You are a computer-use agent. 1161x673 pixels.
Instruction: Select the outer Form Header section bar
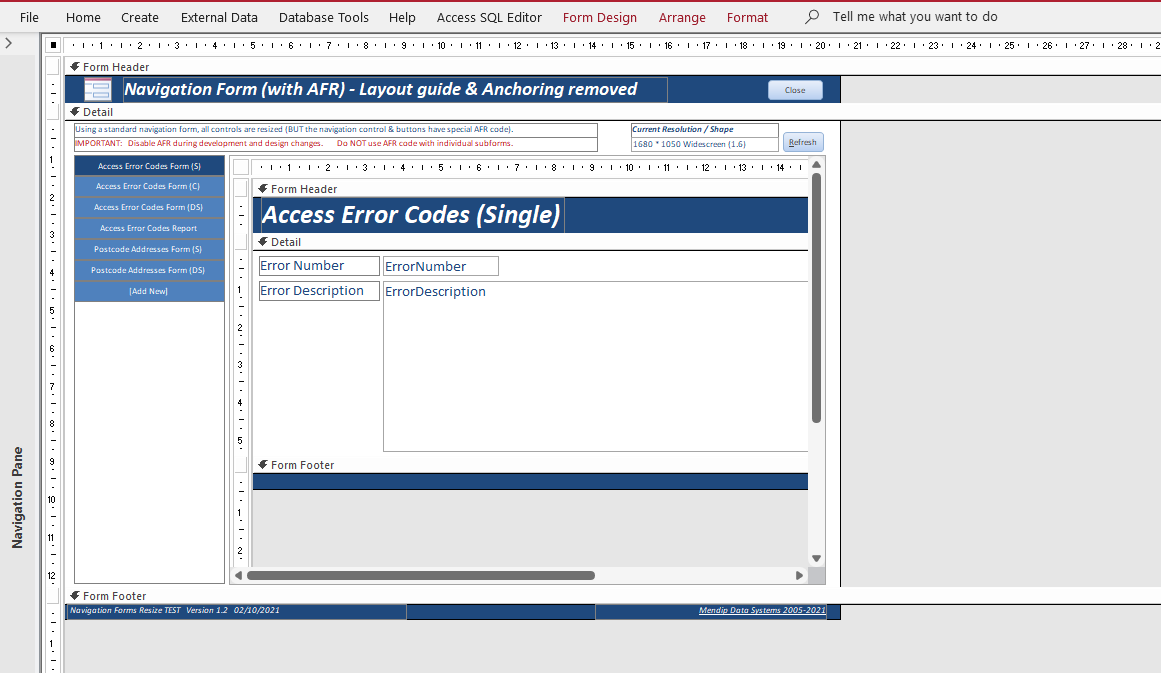[x=613, y=67]
